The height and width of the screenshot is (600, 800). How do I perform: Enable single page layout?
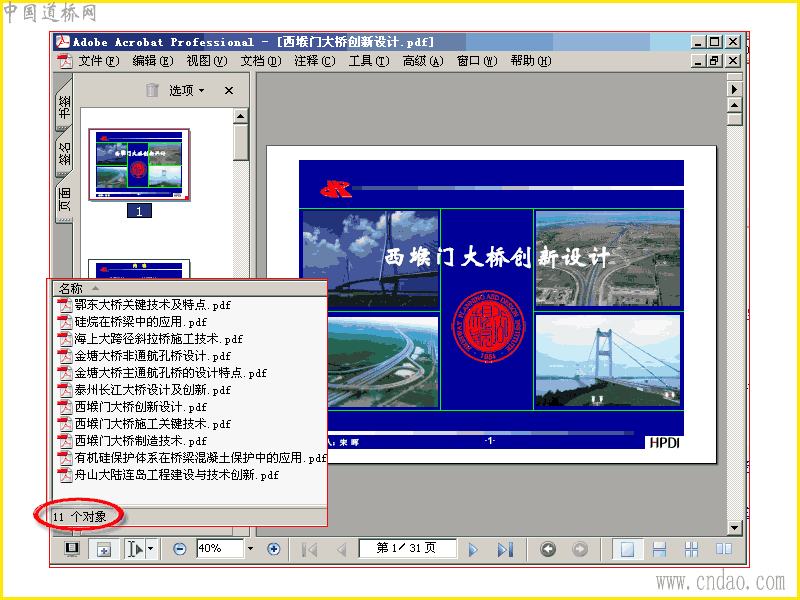click(627, 549)
